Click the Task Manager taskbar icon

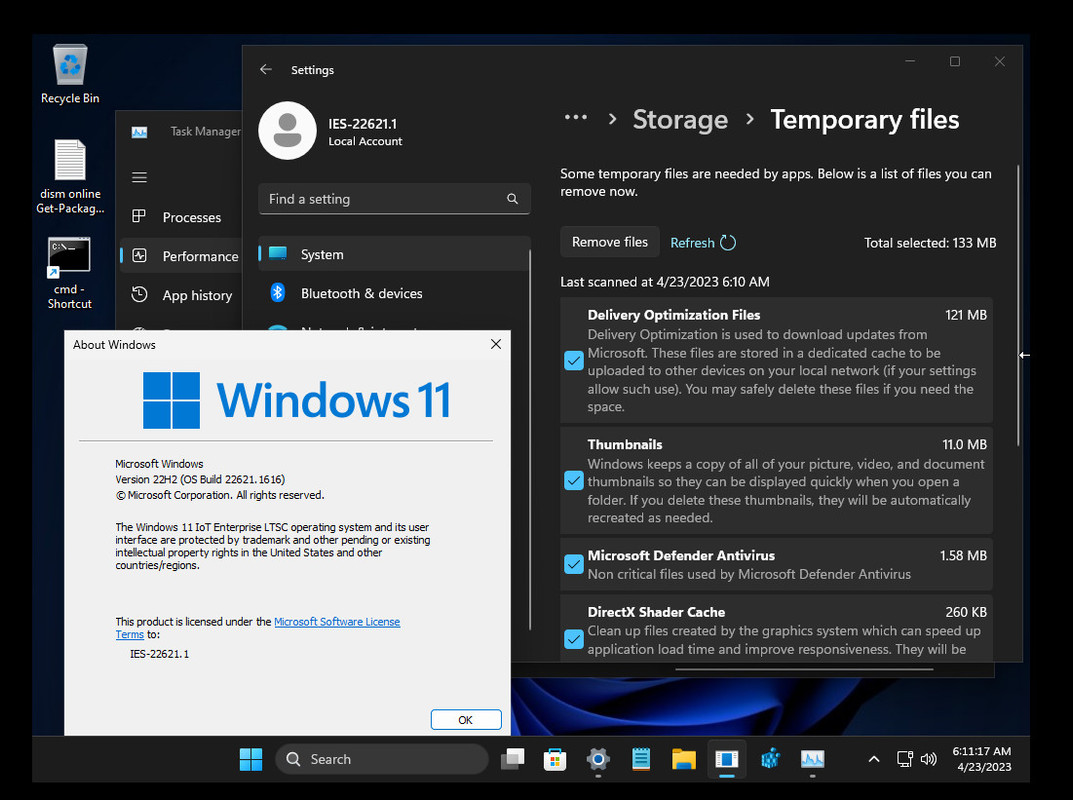click(812, 759)
